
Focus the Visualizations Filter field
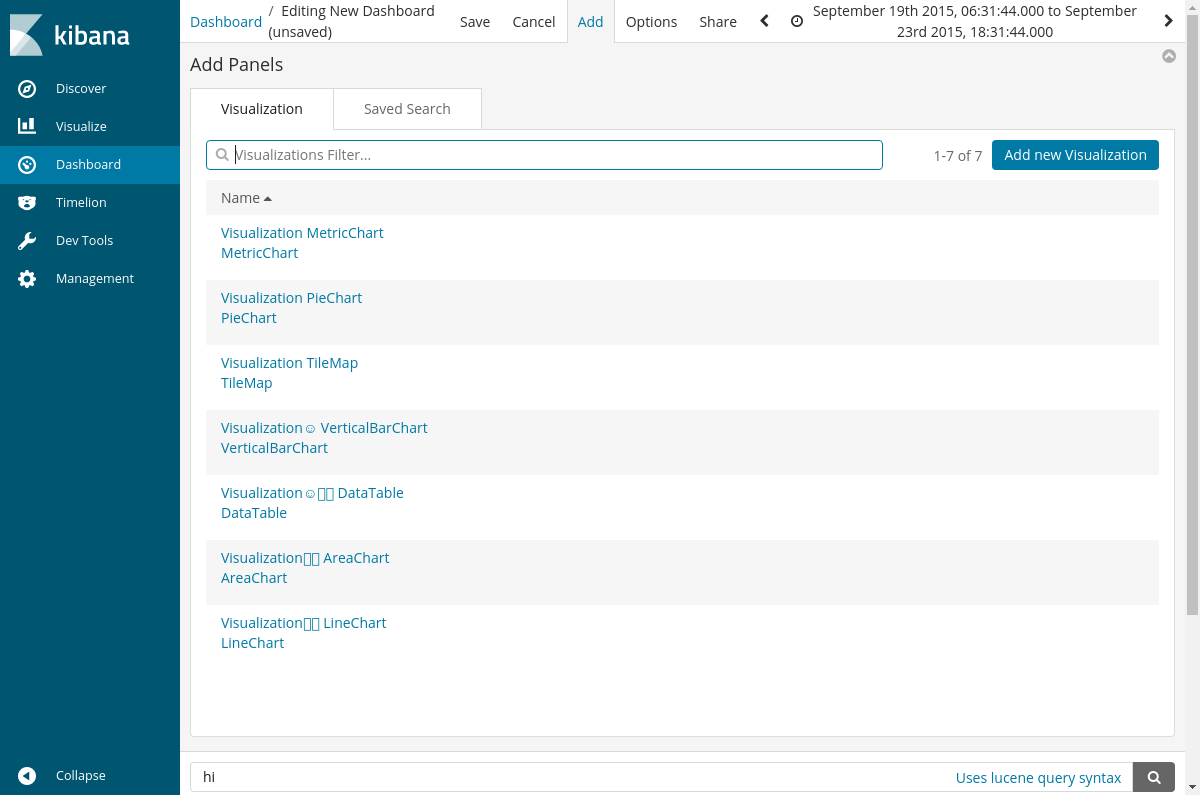544,155
